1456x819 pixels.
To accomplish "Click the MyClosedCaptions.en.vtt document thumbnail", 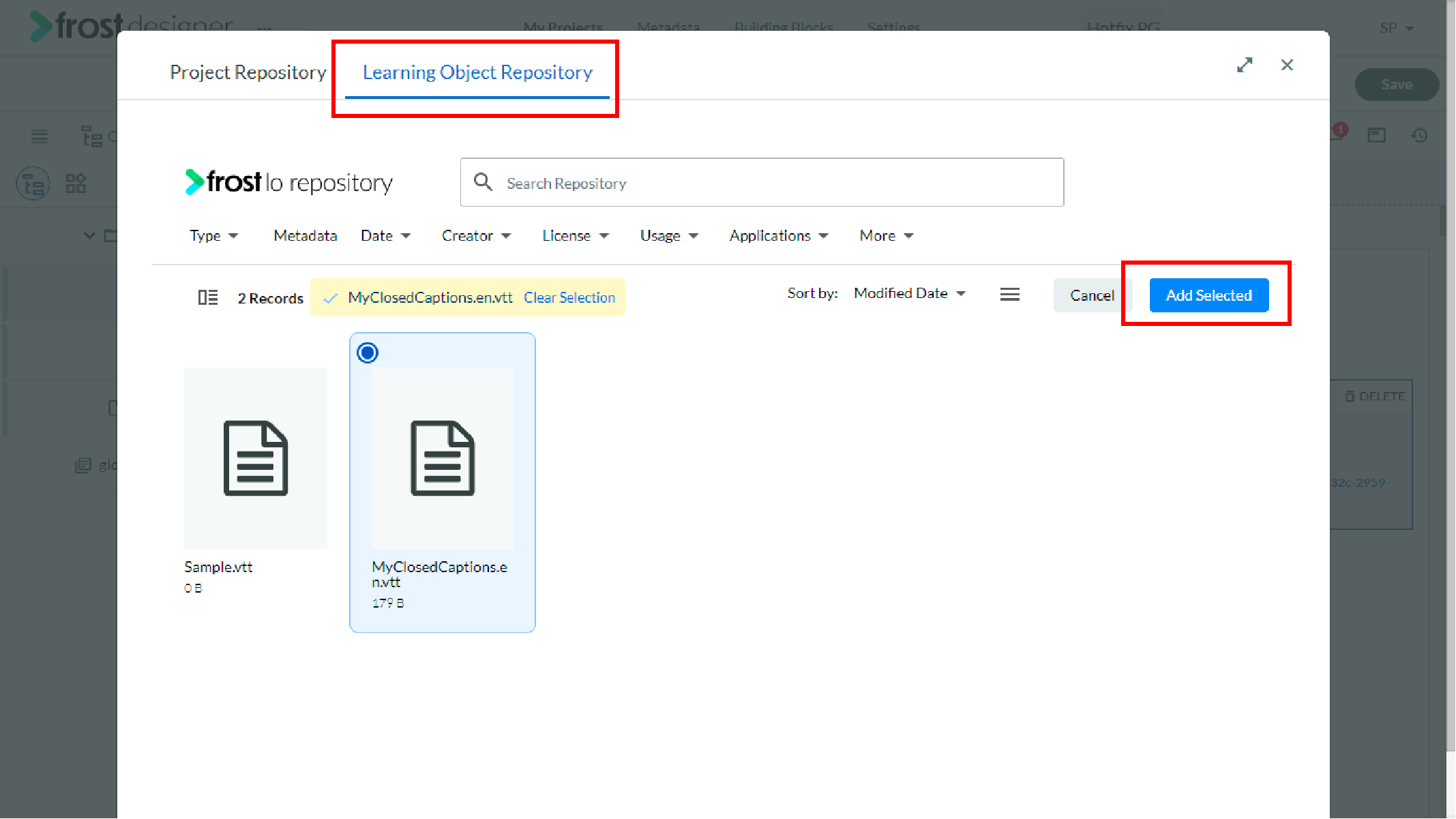I will pos(443,458).
